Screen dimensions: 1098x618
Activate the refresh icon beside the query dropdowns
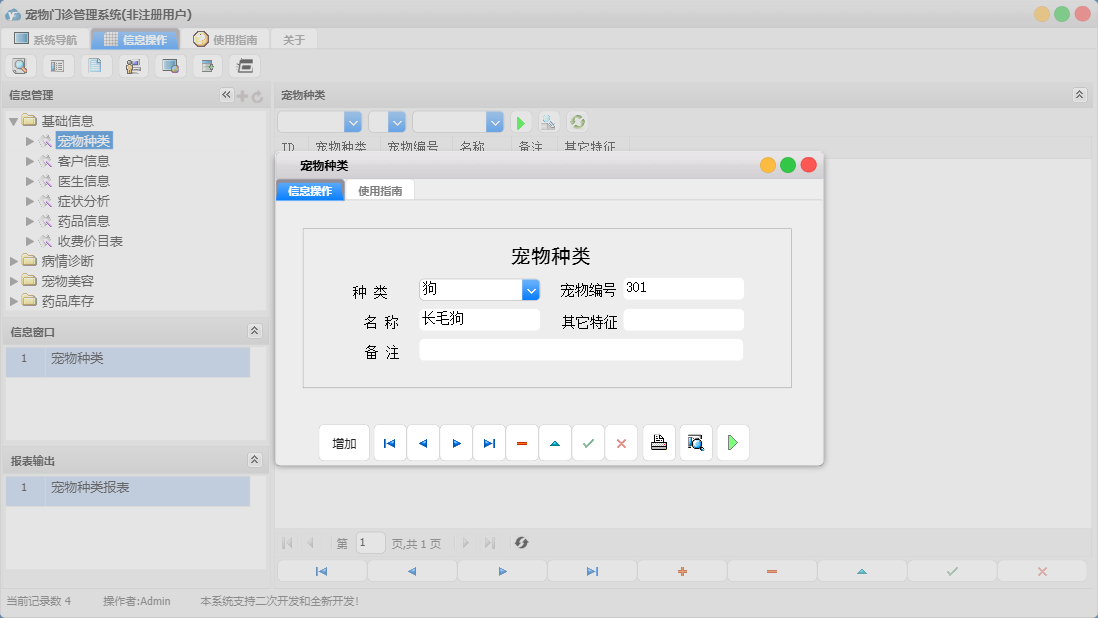(x=576, y=121)
